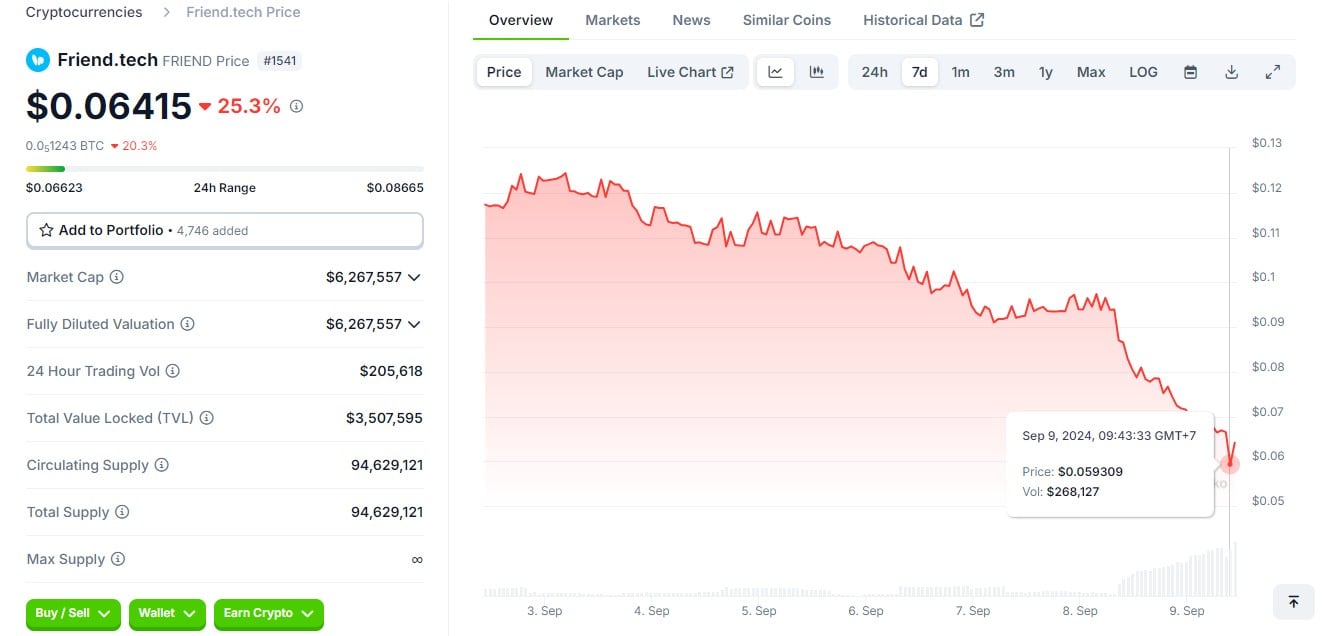This screenshot has width=1322, height=636.
Task: Click the 24h Range price bar
Action: click(x=224, y=169)
